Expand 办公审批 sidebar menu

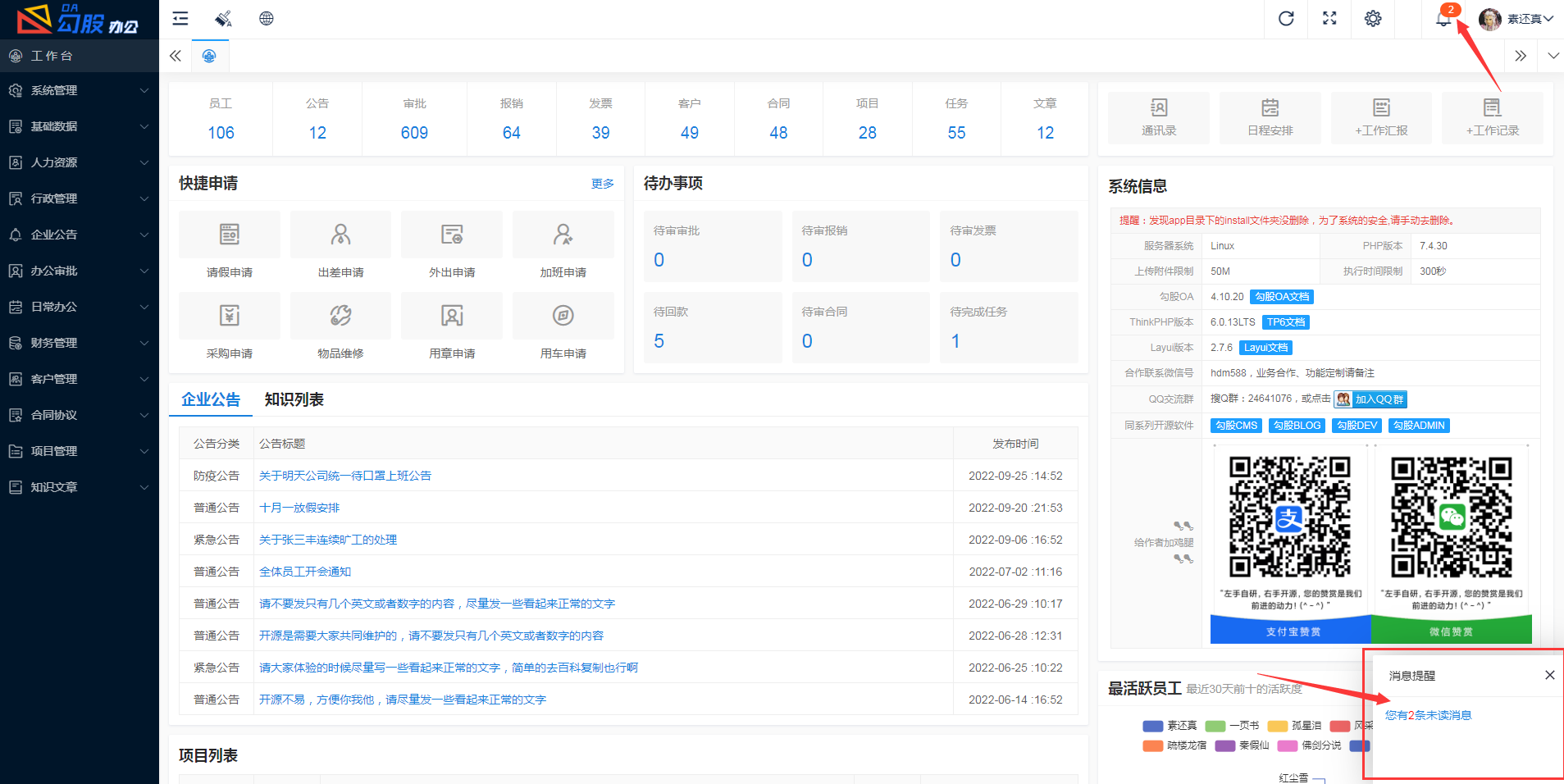pyautogui.click(x=80, y=271)
